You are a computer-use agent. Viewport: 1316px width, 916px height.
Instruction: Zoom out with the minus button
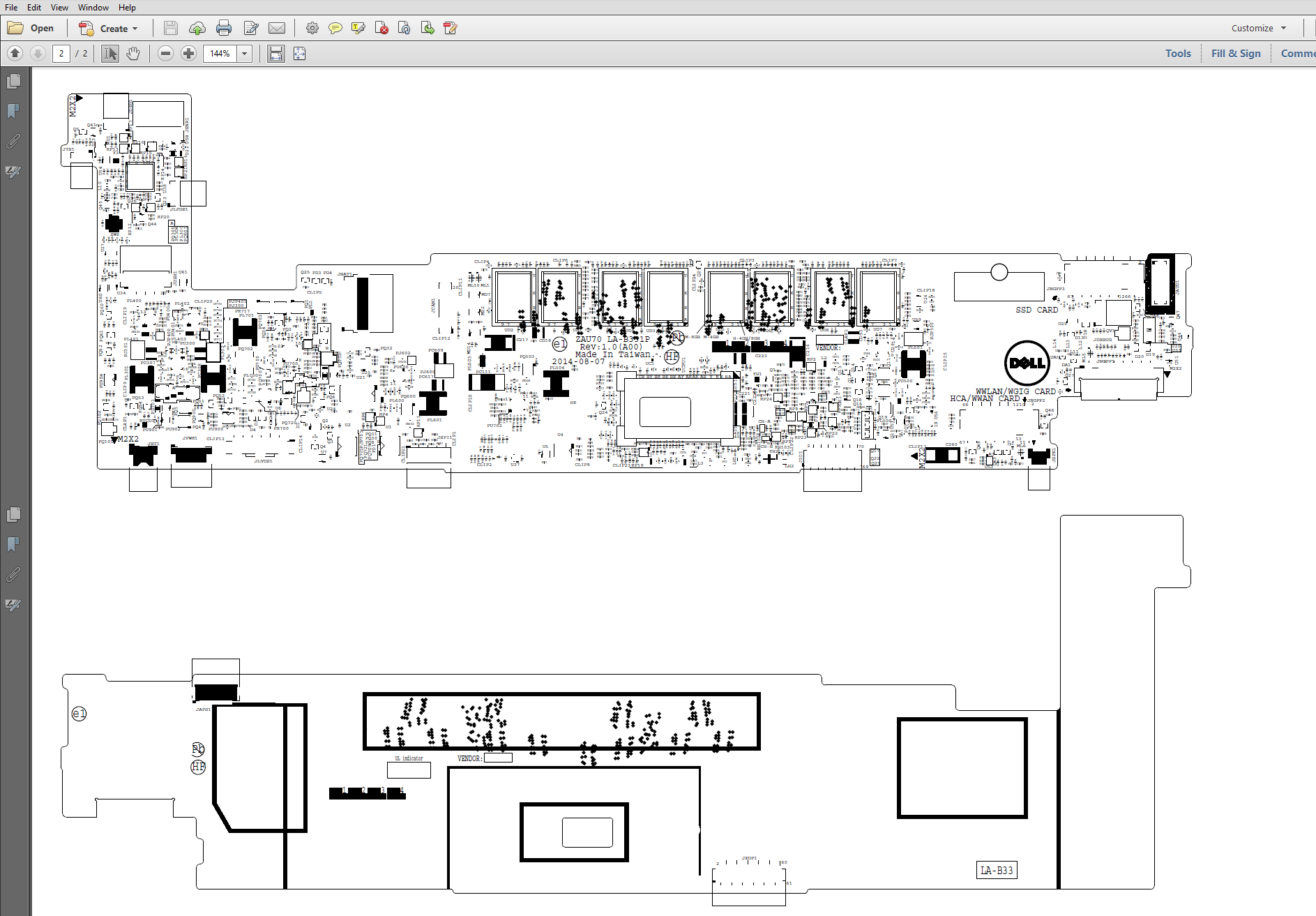[165, 54]
